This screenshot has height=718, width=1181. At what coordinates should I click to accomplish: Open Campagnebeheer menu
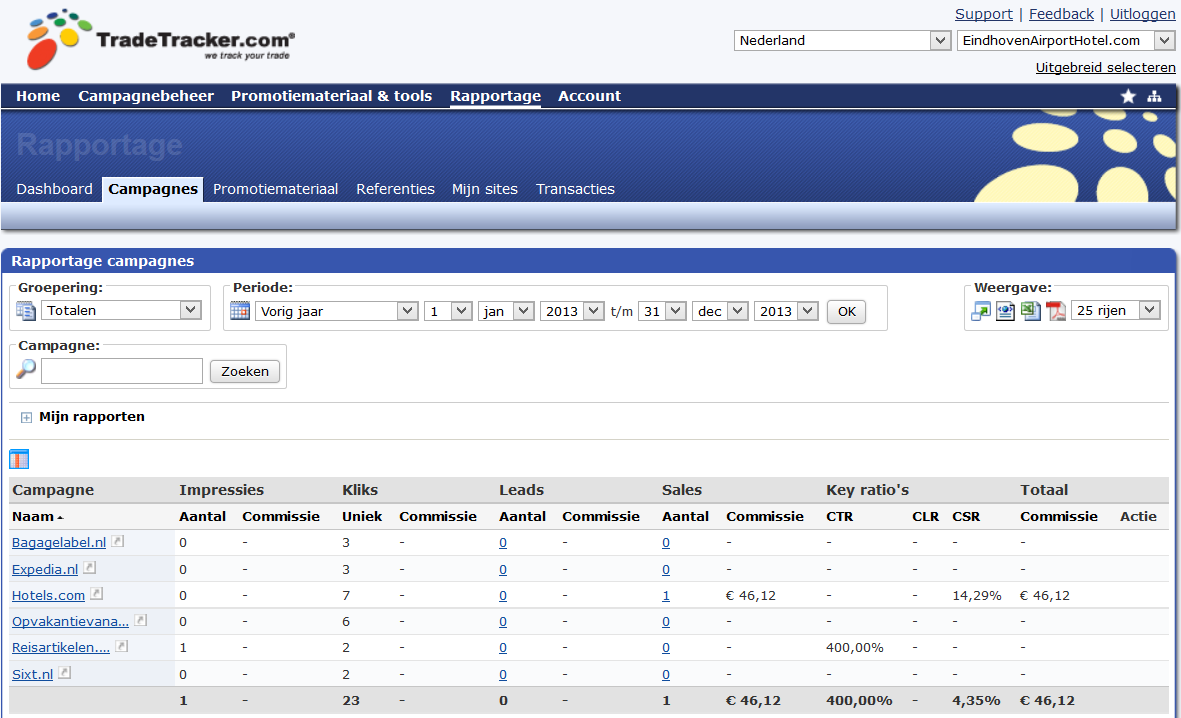(146, 96)
